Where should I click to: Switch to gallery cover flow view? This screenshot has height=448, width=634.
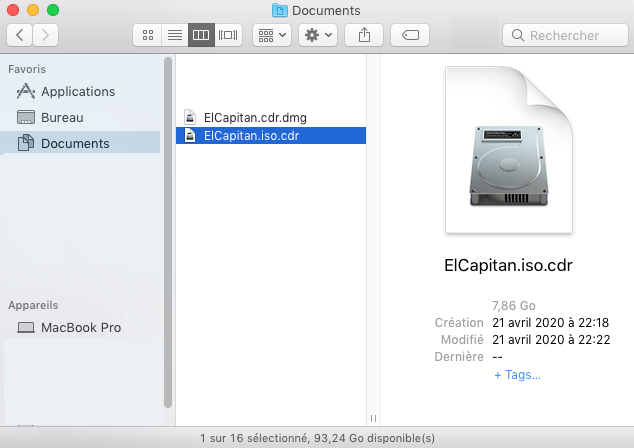pyautogui.click(x=228, y=35)
